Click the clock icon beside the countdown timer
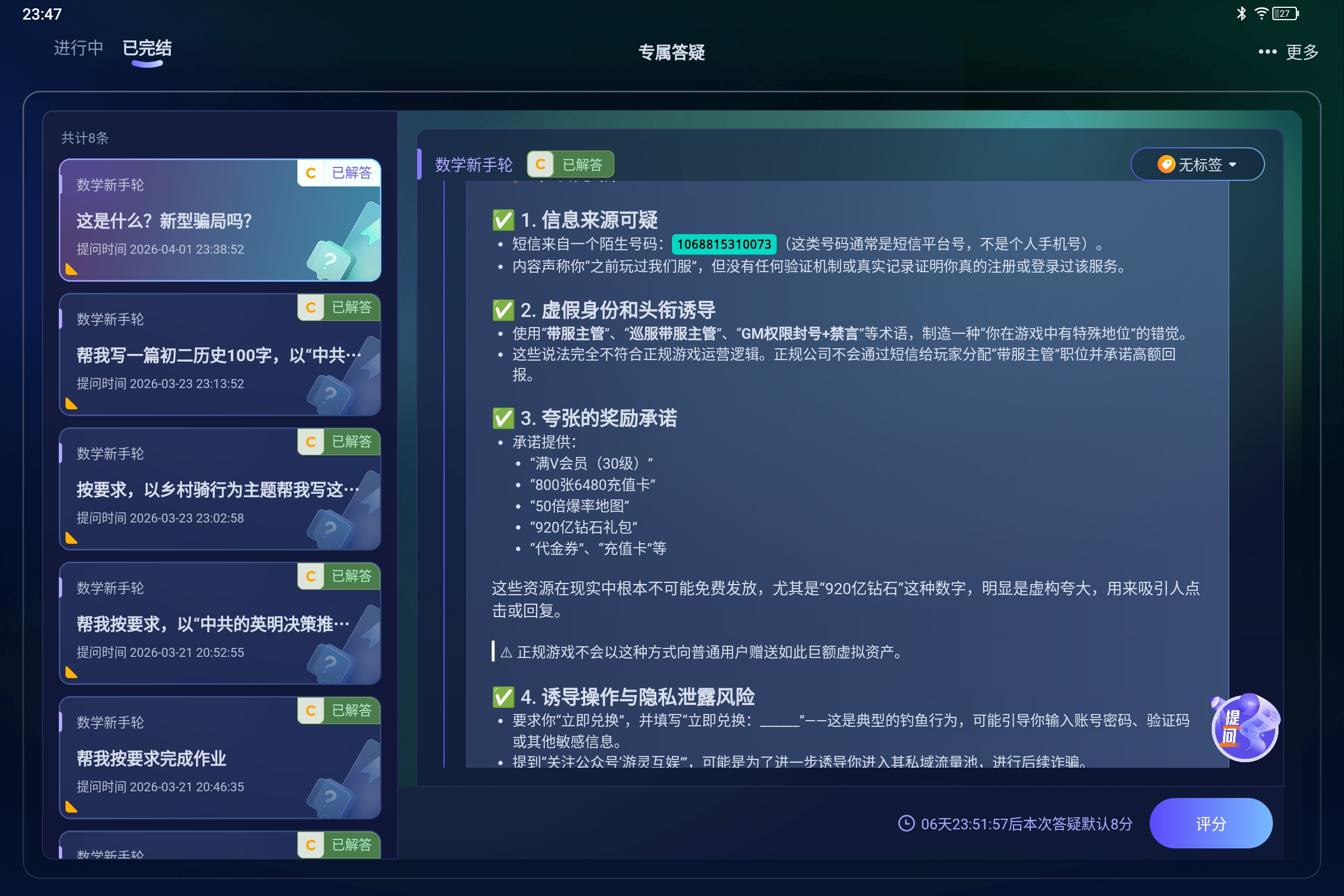Image resolution: width=1344 pixels, height=896 pixels. pos(907,823)
